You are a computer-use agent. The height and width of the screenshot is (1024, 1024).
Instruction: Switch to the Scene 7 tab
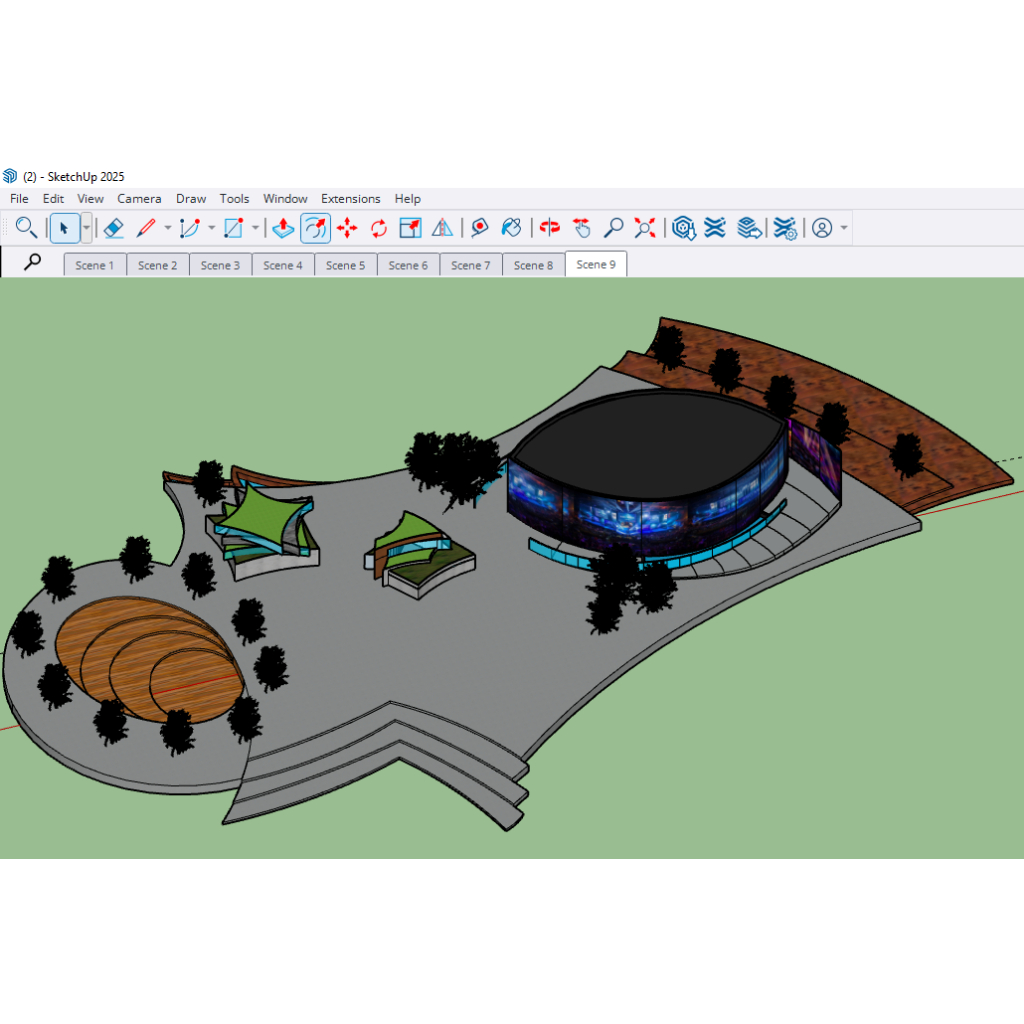coord(471,265)
